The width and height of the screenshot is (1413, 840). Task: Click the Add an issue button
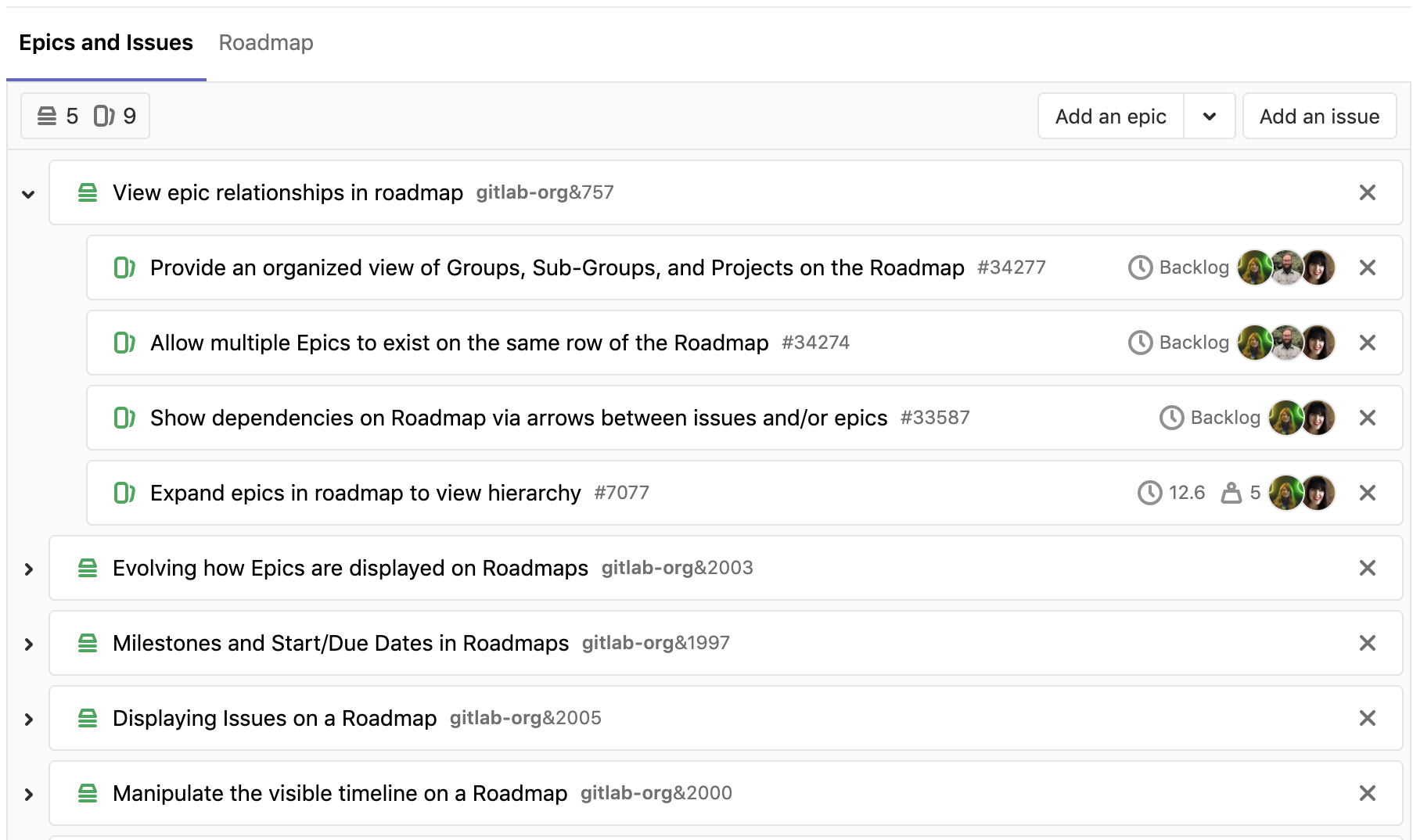click(1319, 117)
